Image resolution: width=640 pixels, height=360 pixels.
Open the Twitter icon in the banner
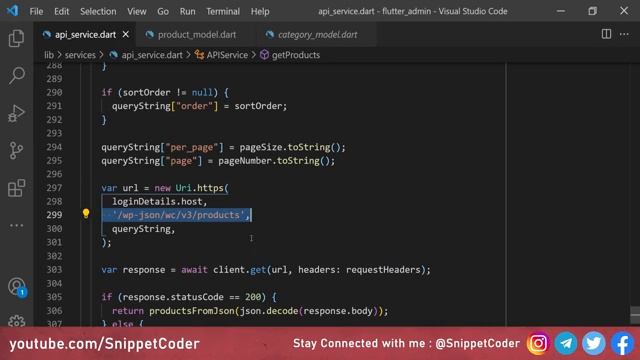pos(593,344)
